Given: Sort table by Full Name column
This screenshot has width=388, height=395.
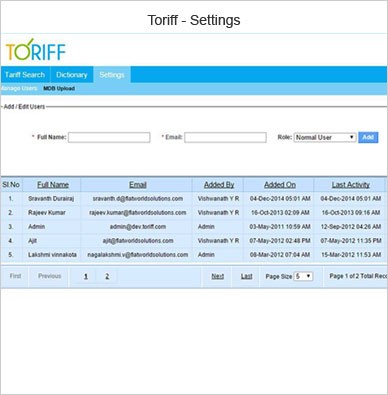Looking at the screenshot, I should pos(53,185).
